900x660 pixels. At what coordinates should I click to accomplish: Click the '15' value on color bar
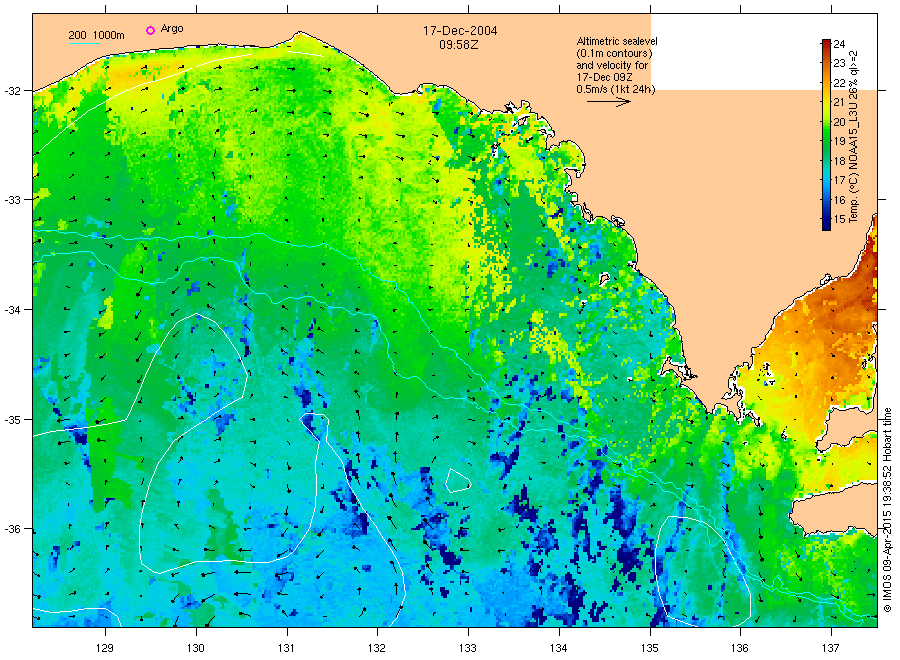(x=839, y=219)
